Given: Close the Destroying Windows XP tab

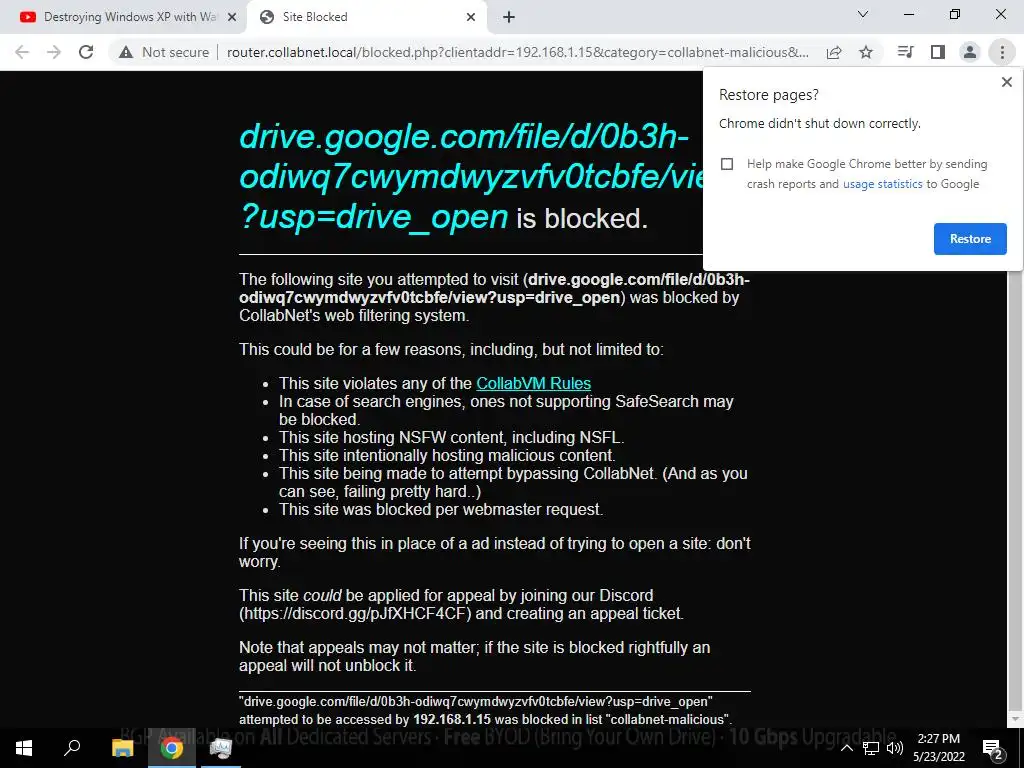Looking at the screenshot, I should click(232, 17).
